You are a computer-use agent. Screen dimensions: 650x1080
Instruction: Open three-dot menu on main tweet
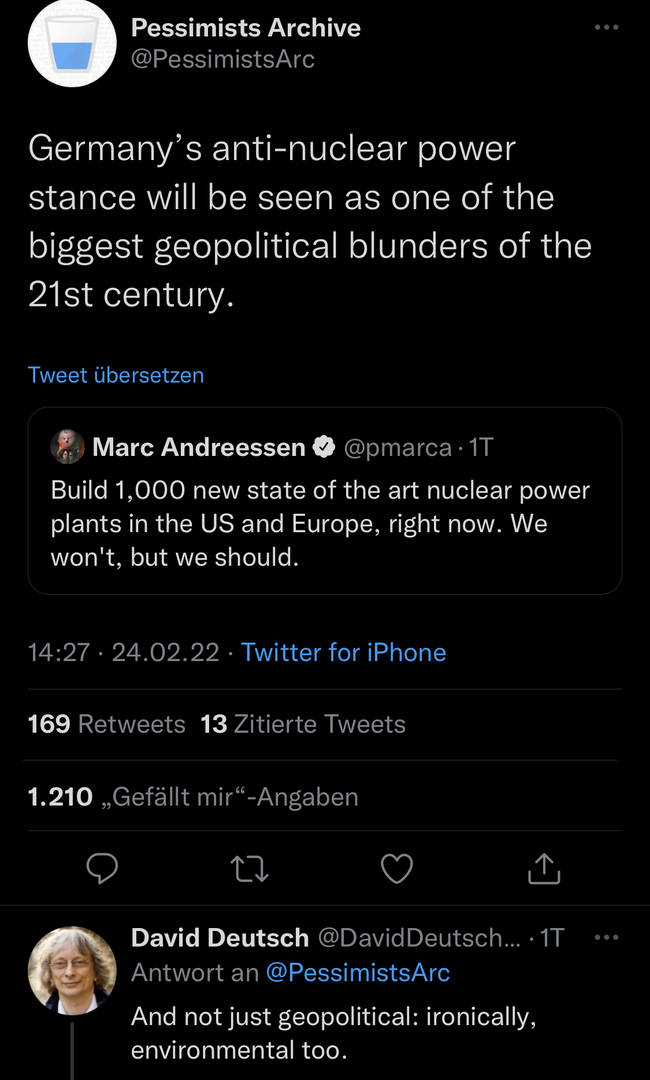point(606,27)
